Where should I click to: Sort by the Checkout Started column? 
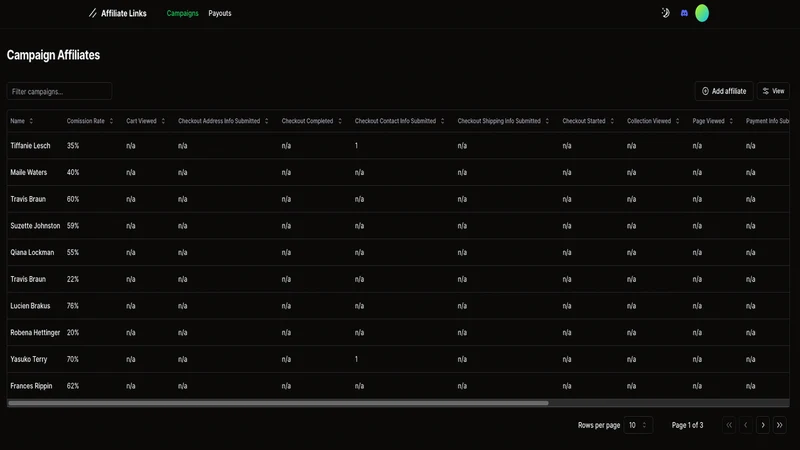point(588,121)
